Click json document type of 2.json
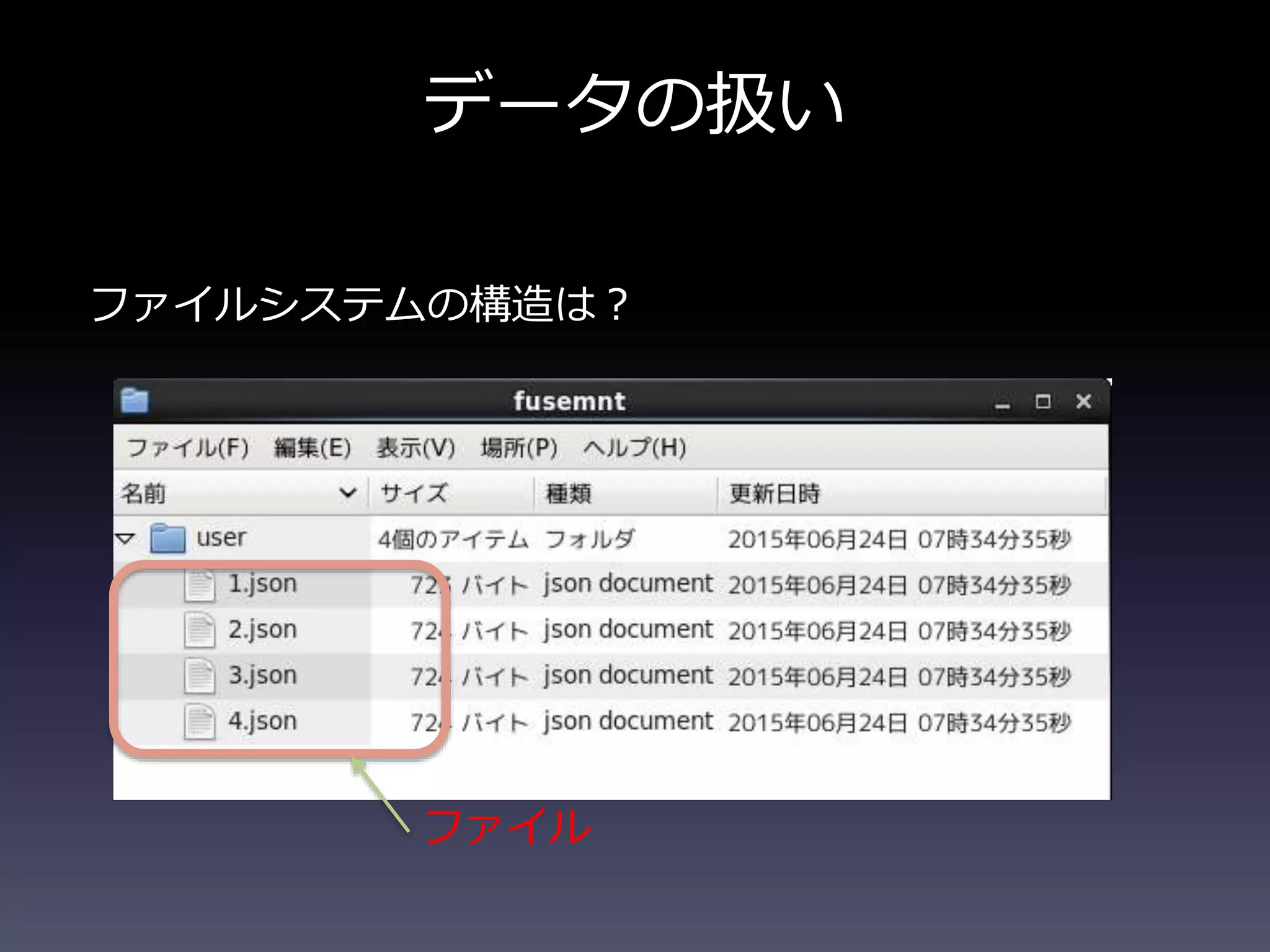The image size is (1270, 952). (628, 630)
